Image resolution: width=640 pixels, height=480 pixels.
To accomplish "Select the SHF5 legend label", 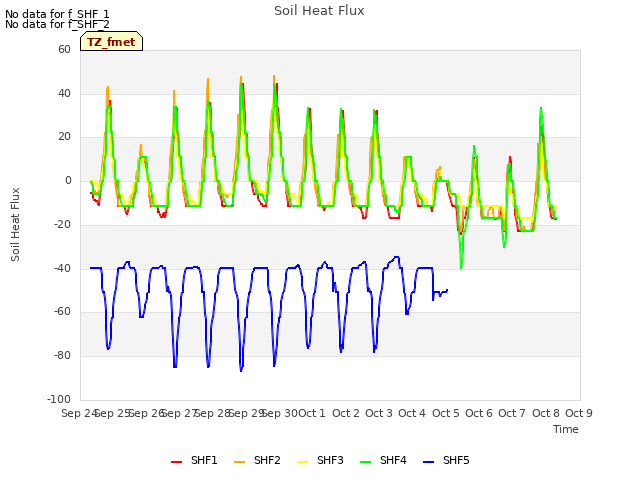I will pos(456,460).
